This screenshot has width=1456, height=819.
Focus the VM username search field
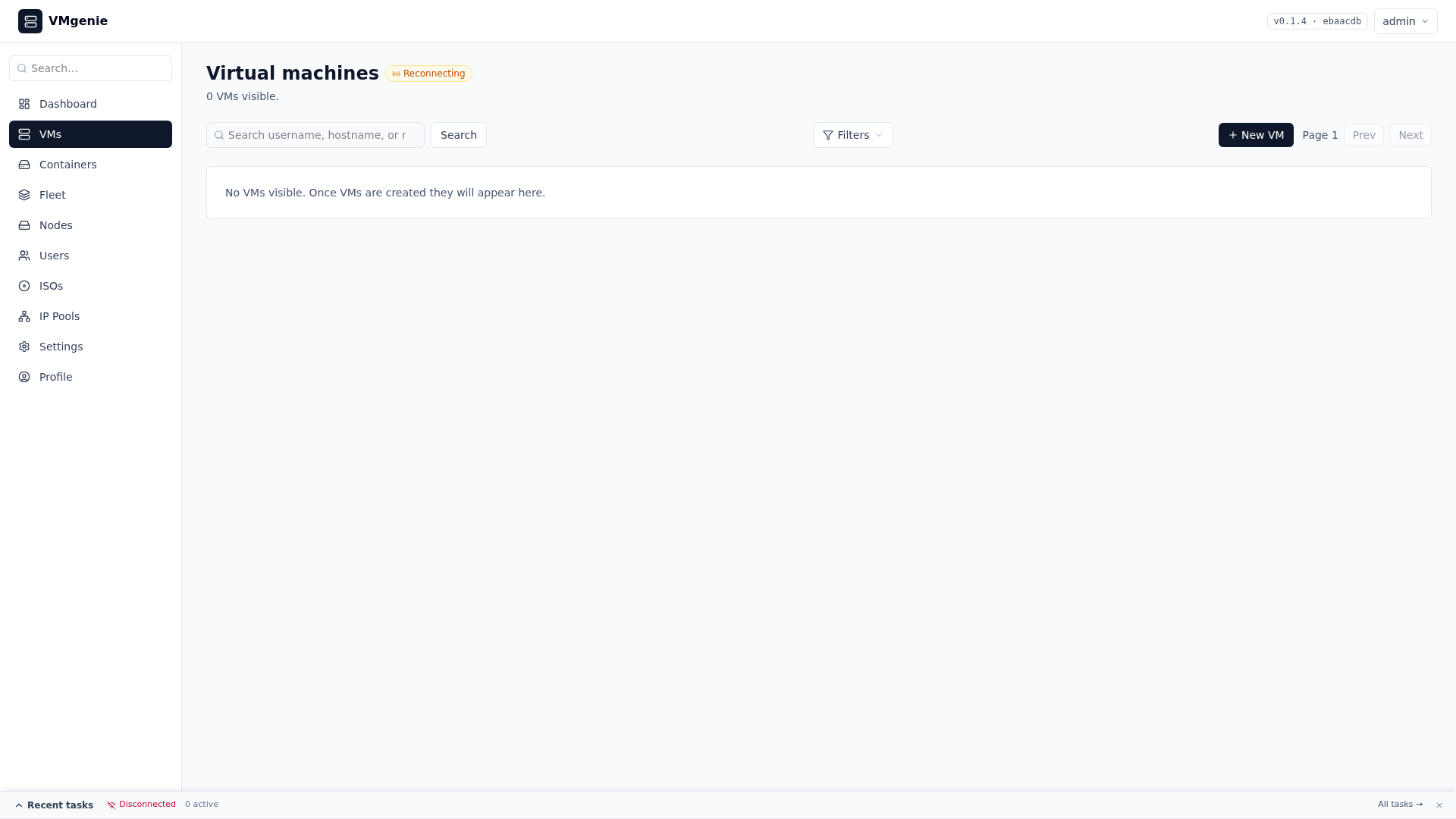tap(315, 135)
